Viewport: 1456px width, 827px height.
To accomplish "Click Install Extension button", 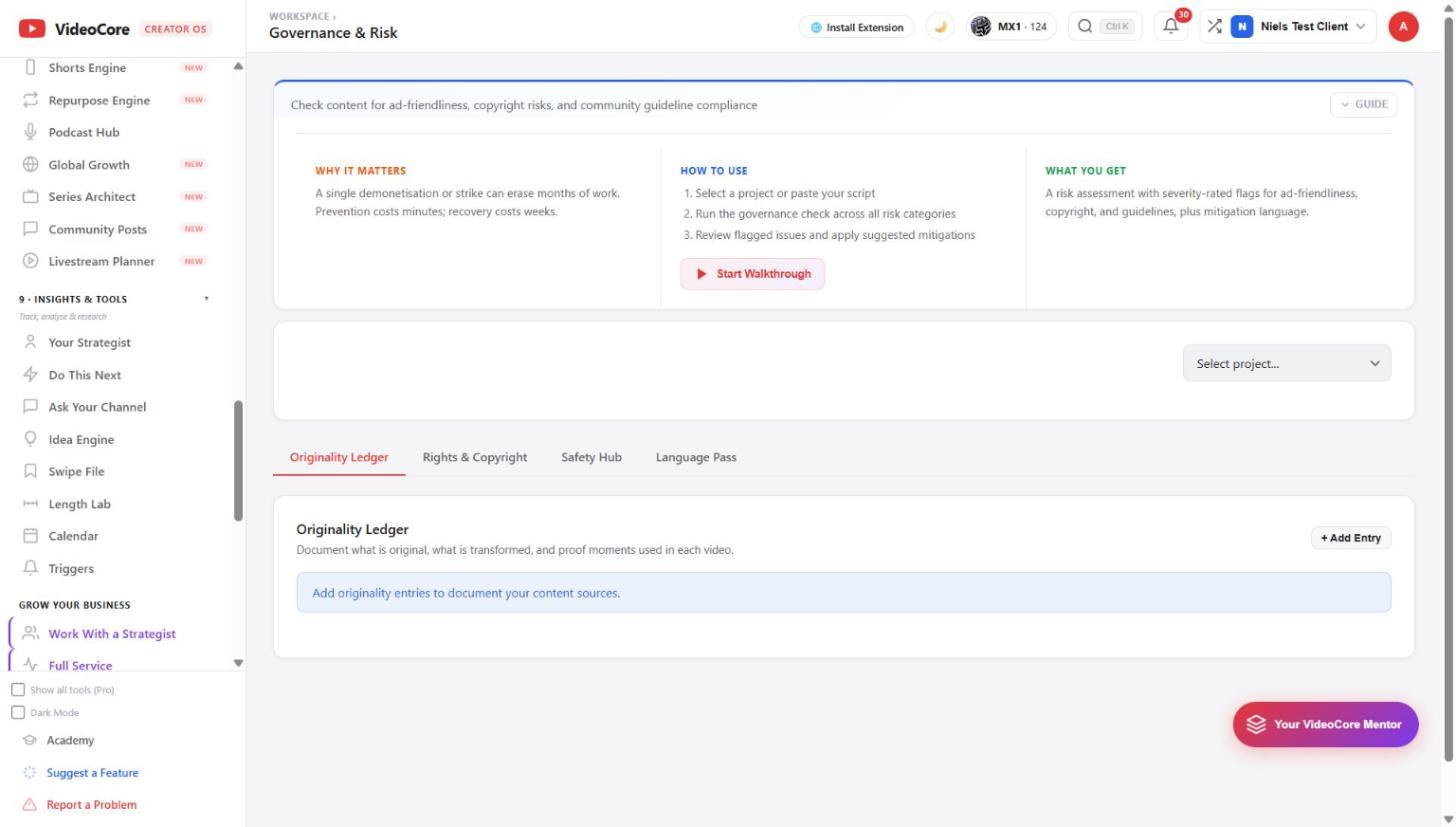I will coord(857,27).
